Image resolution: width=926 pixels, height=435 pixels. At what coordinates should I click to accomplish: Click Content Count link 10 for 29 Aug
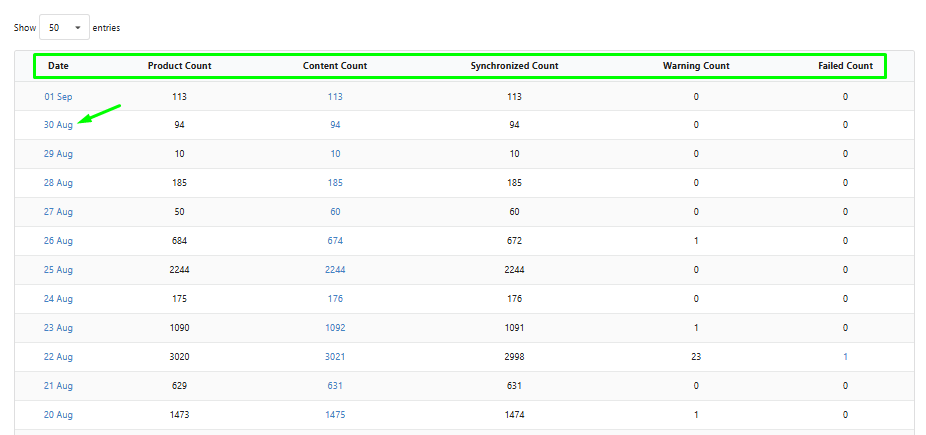335,154
